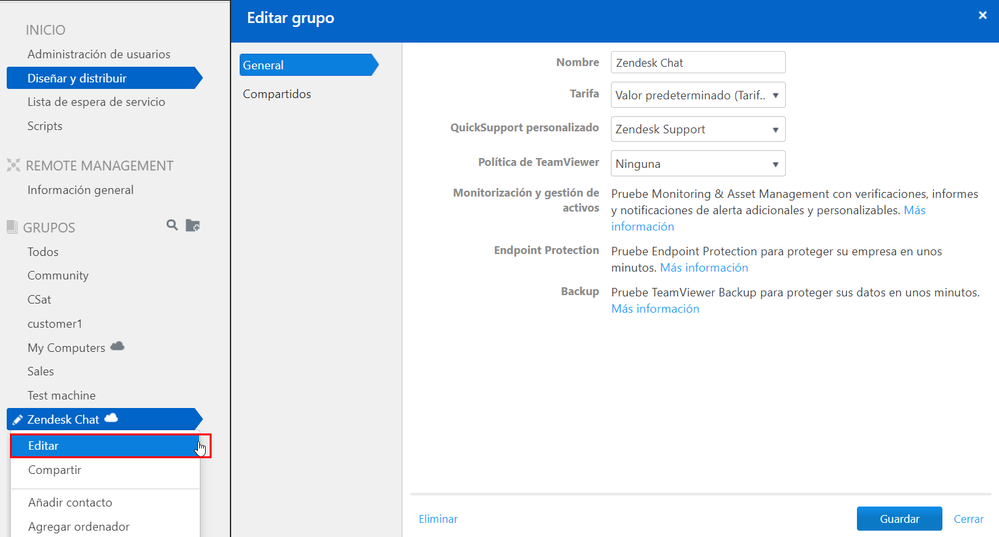Select the customer1 group

click(x=55, y=324)
